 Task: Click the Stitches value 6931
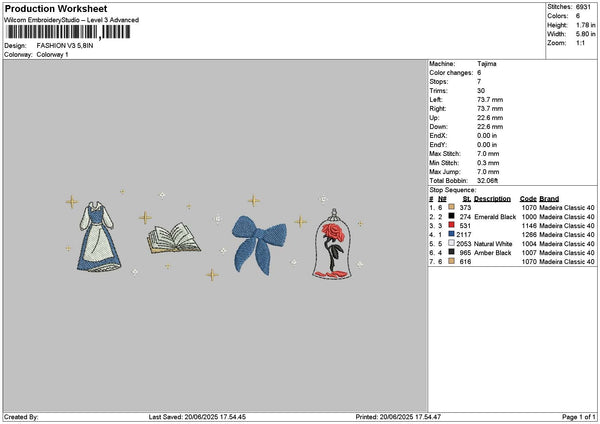pos(583,7)
